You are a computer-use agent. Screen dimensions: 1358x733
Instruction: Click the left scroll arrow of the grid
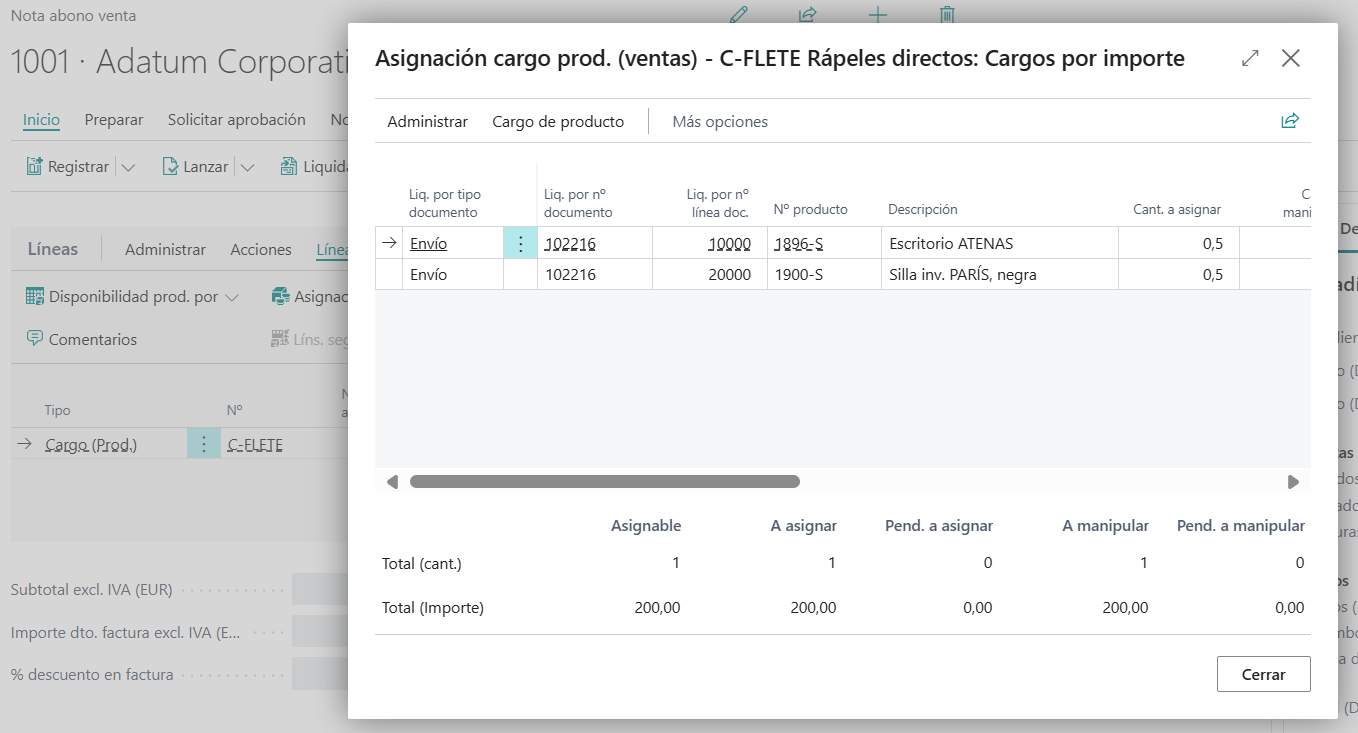coord(392,482)
